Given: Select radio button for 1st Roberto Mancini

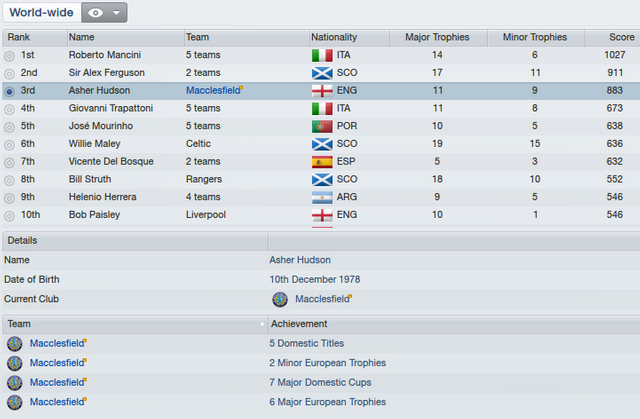Looking at the screenshot, I should point(9,56).
